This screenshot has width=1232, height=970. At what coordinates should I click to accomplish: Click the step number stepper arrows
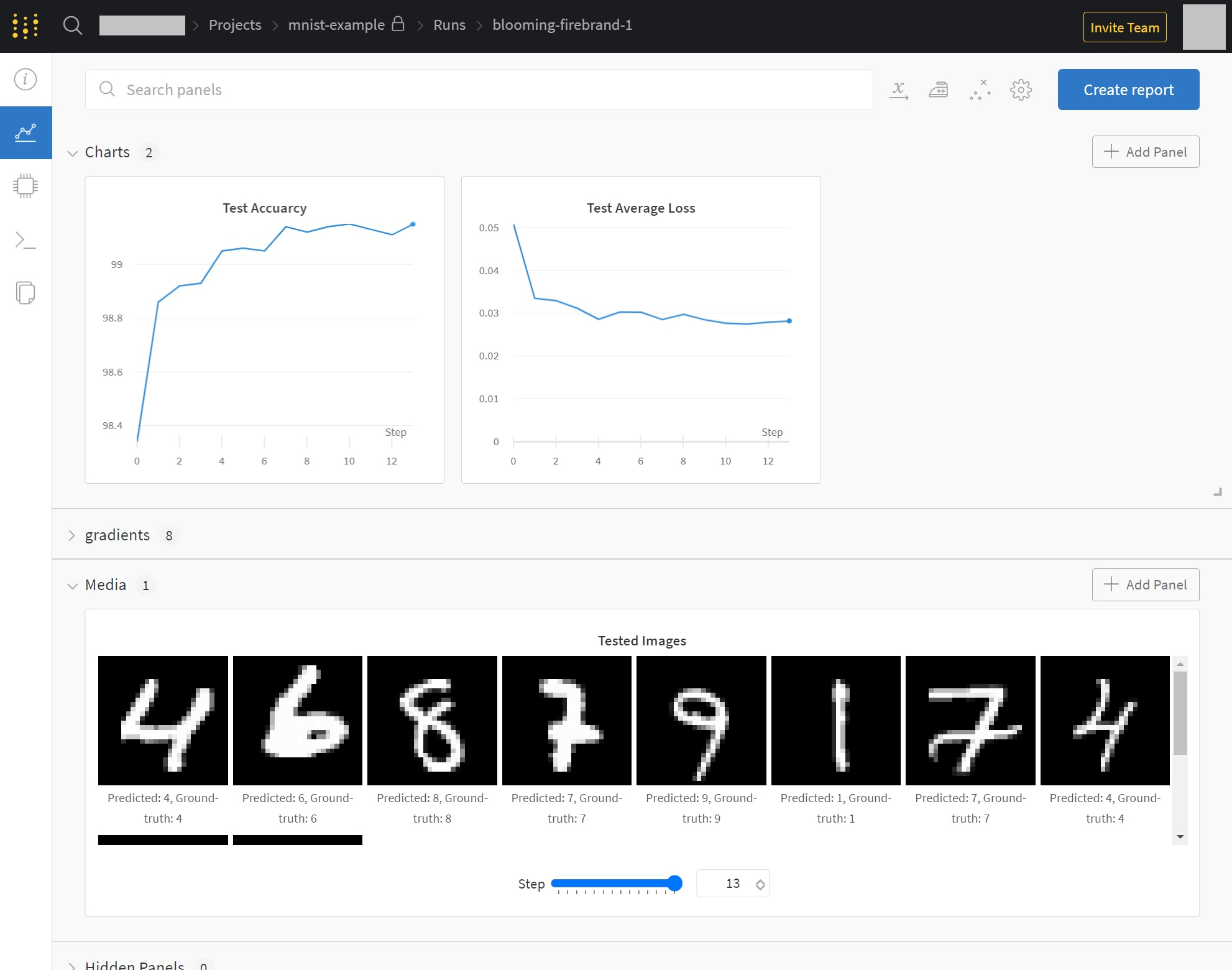pos(760,884)
